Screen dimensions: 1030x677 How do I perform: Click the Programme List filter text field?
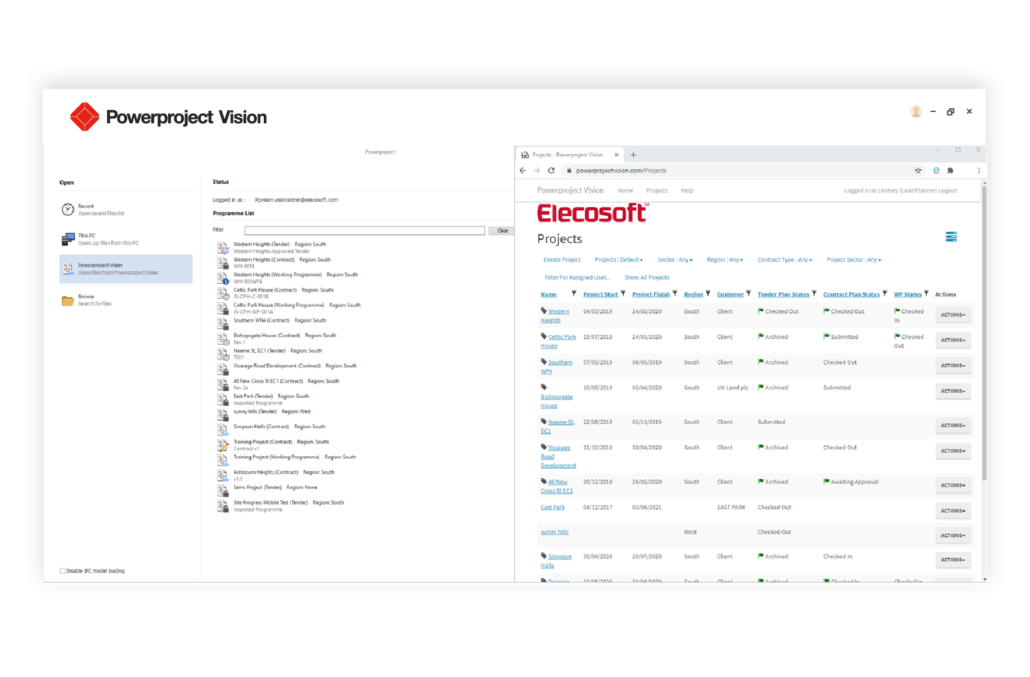[364, 230]
